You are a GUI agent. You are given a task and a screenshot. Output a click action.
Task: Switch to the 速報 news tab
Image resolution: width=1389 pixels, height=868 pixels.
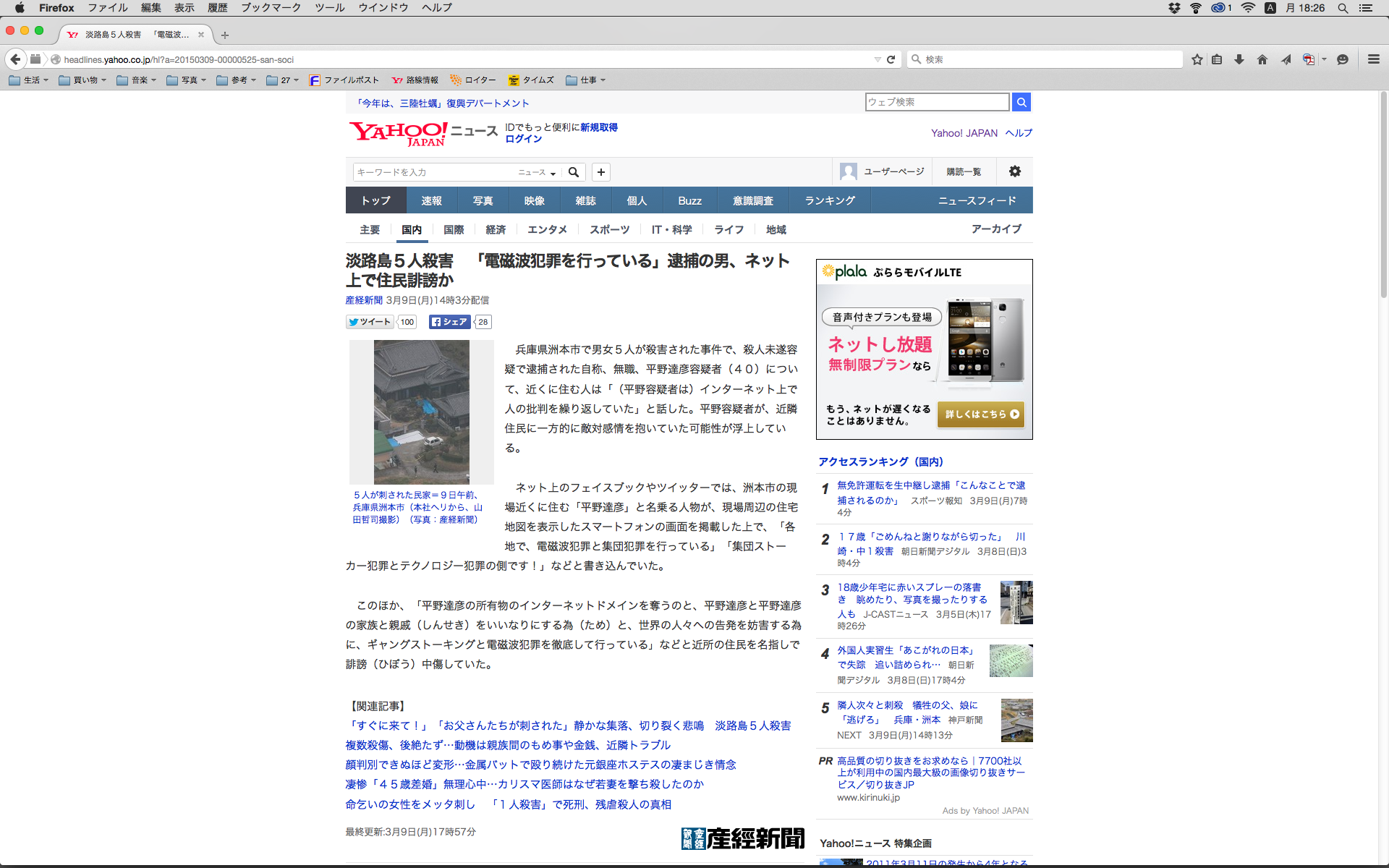431,200
